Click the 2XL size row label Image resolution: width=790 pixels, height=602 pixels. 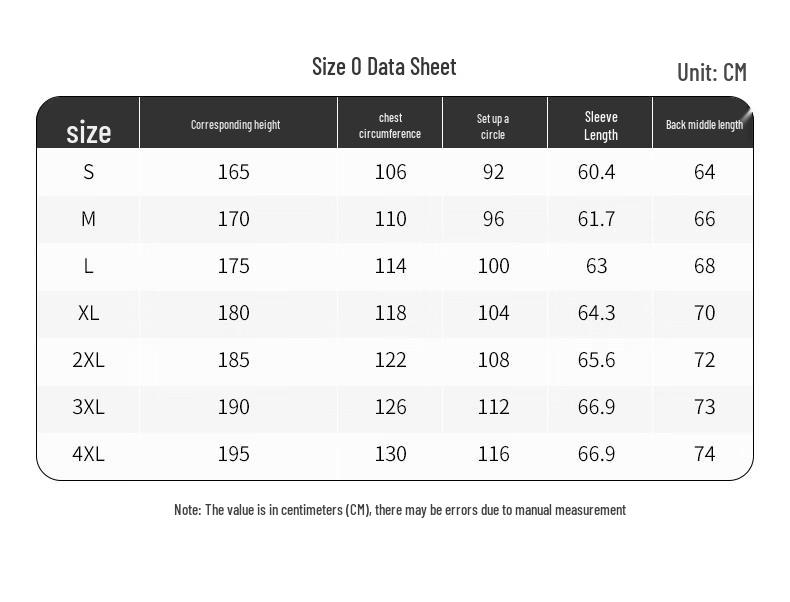click(88, 360)
